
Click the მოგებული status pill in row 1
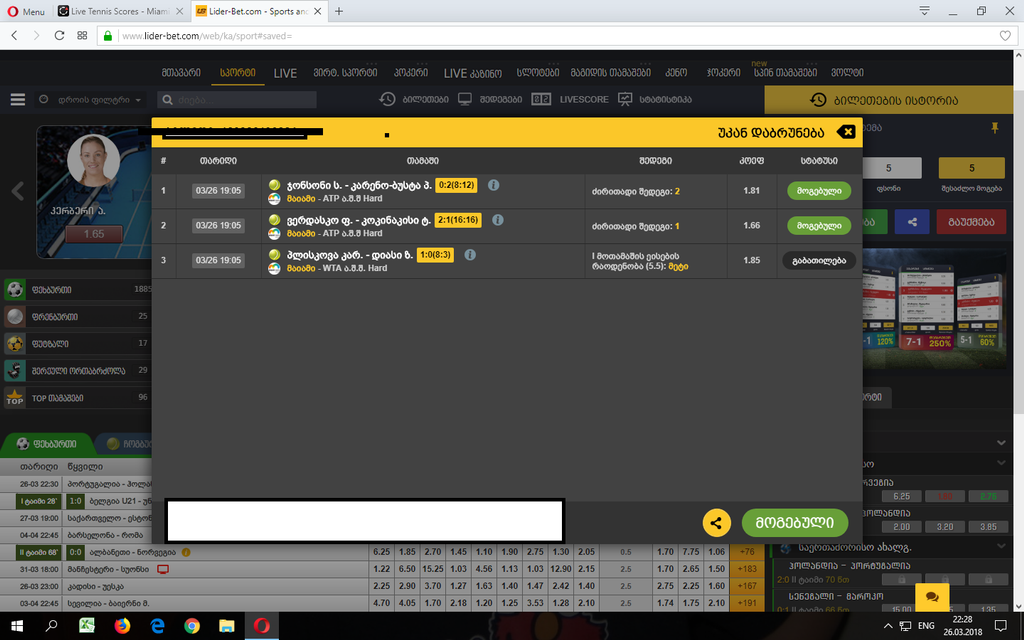click(819, 191)
